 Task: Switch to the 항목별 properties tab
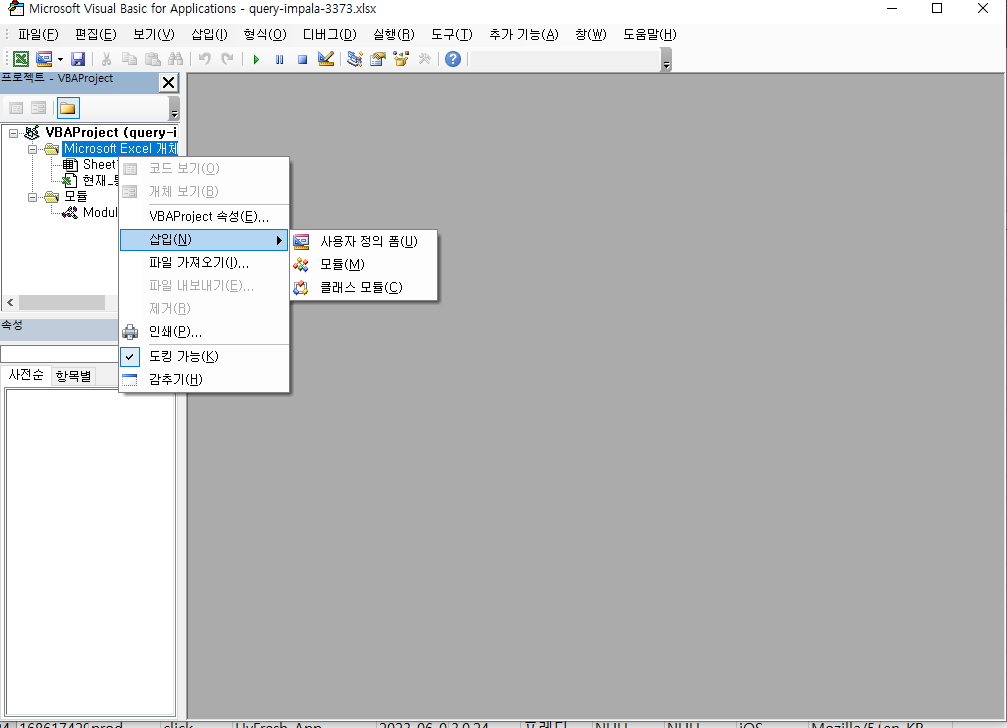73,376
